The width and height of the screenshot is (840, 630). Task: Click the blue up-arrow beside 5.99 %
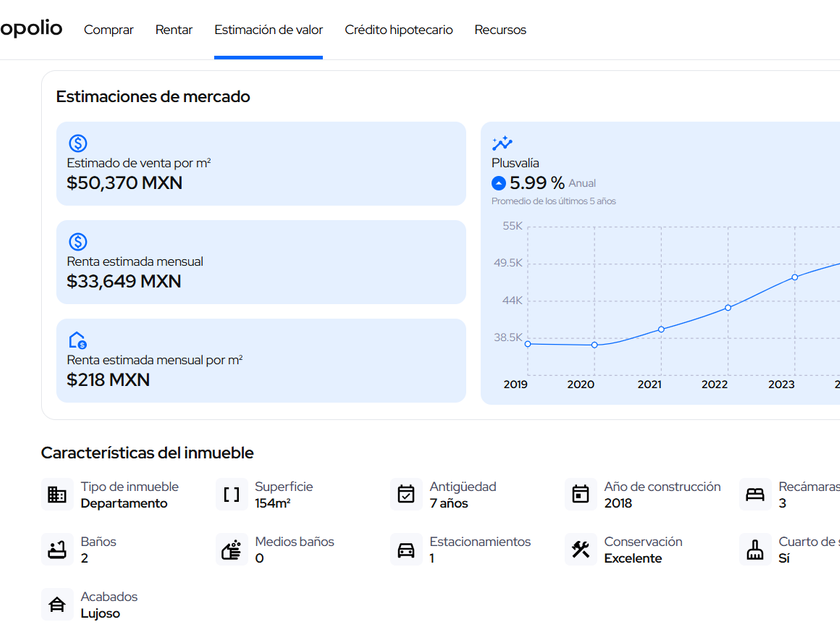tap(499, 183)
